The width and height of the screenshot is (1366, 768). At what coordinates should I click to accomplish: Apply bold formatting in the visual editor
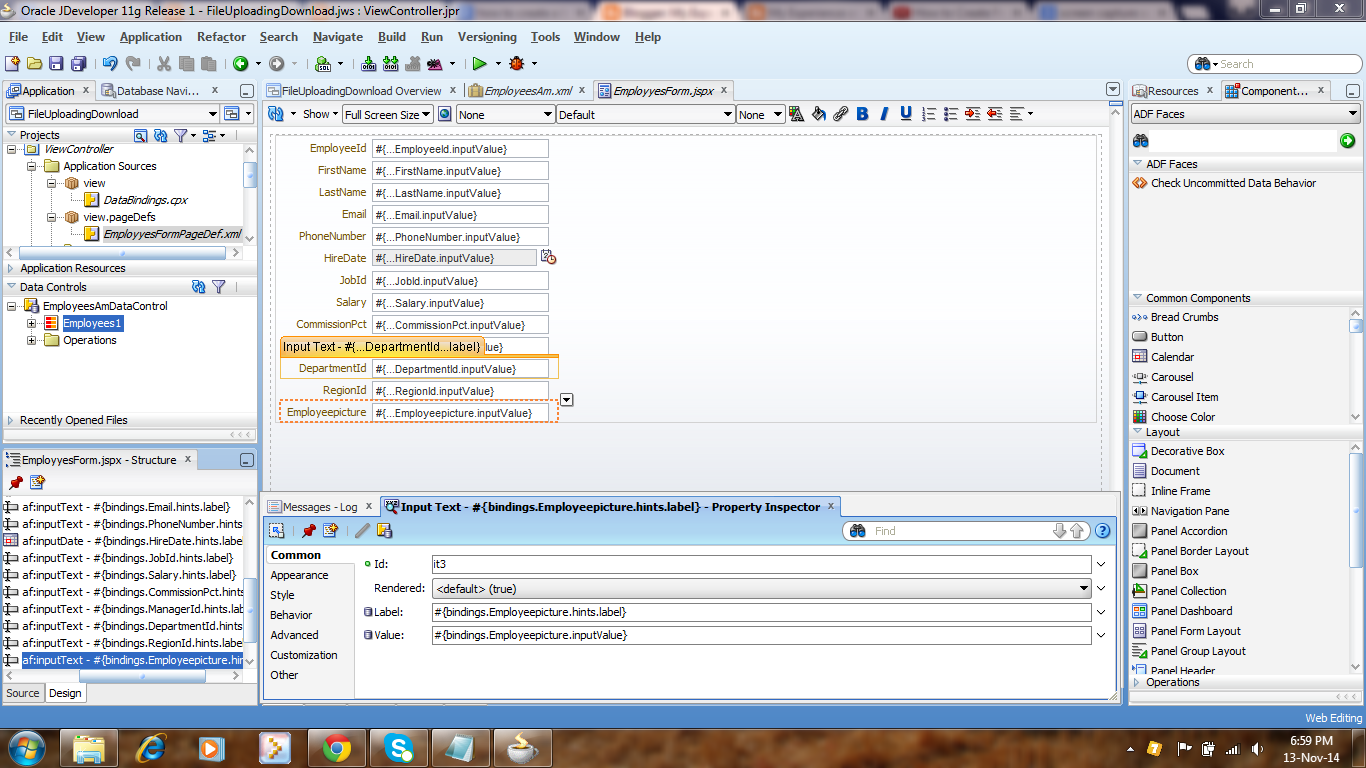(x=861, y=113)
